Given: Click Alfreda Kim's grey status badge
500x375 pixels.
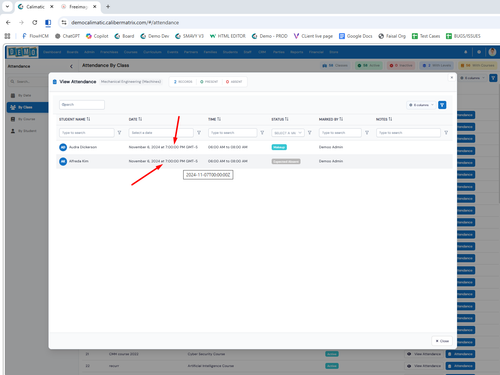Looking at the screenshot, I should coord(286,161).
